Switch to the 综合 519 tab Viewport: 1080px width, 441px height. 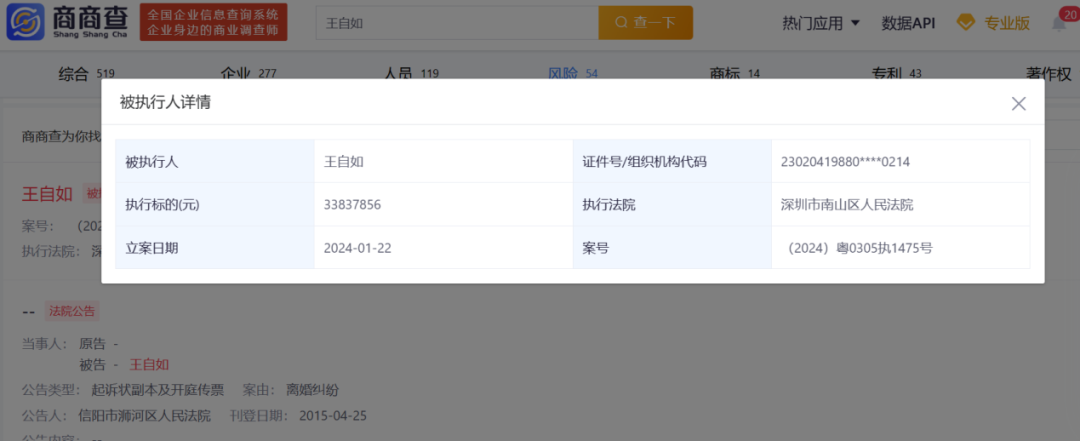tap(86, 74)
